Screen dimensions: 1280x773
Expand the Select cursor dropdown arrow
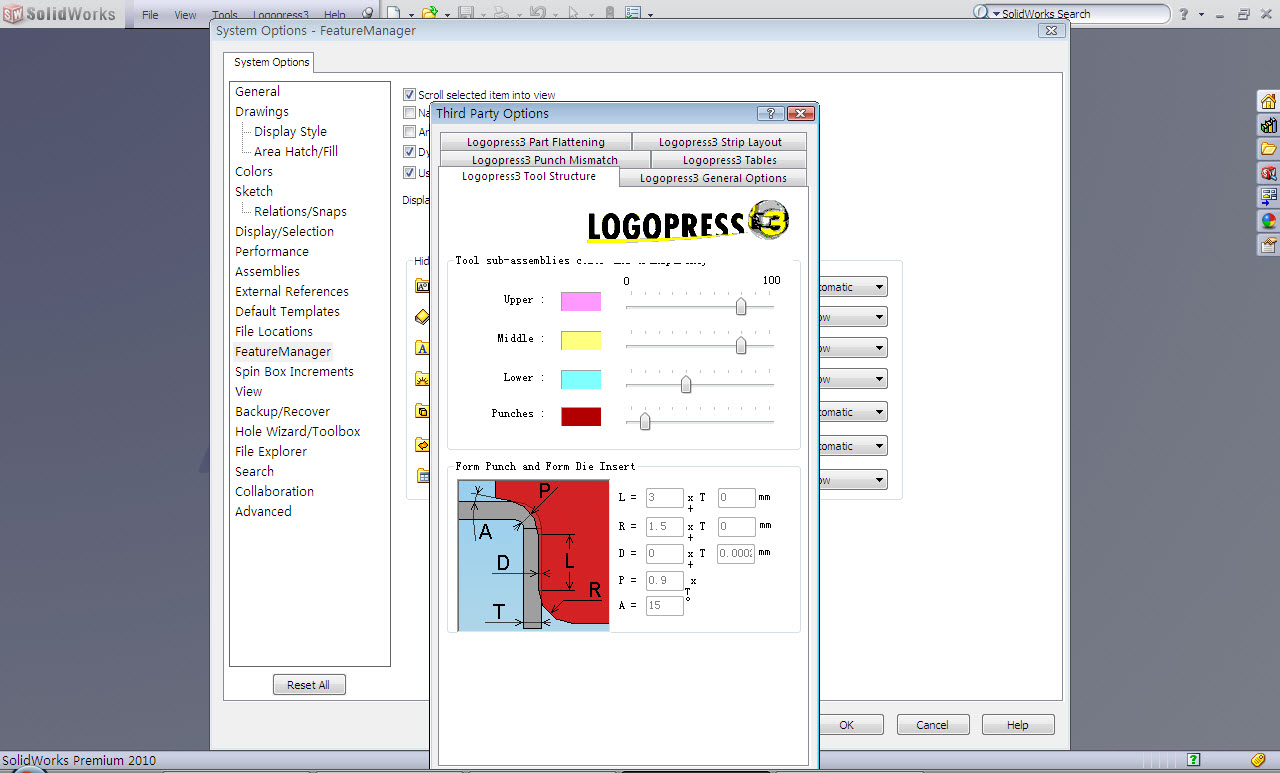click(591, 15)
